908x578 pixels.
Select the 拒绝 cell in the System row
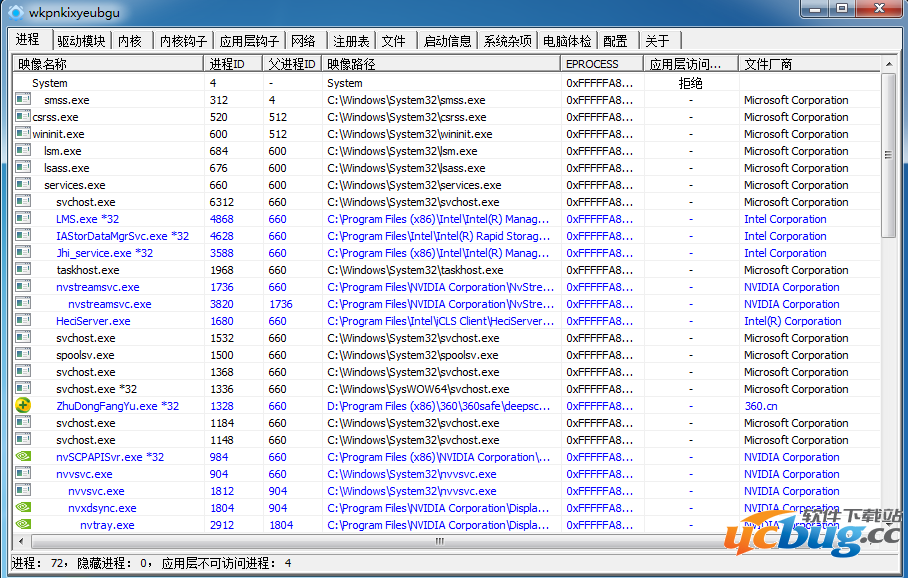(690, 83)
